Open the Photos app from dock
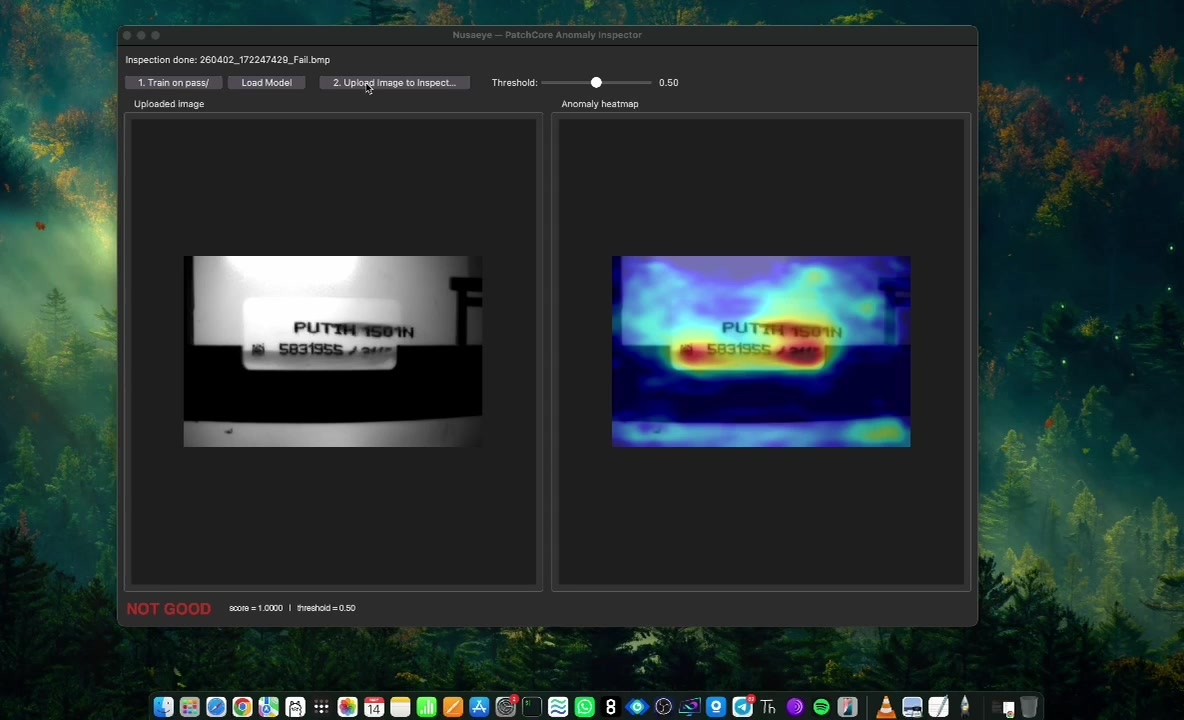The image size is (1184, 720). (x=347, y=707)
